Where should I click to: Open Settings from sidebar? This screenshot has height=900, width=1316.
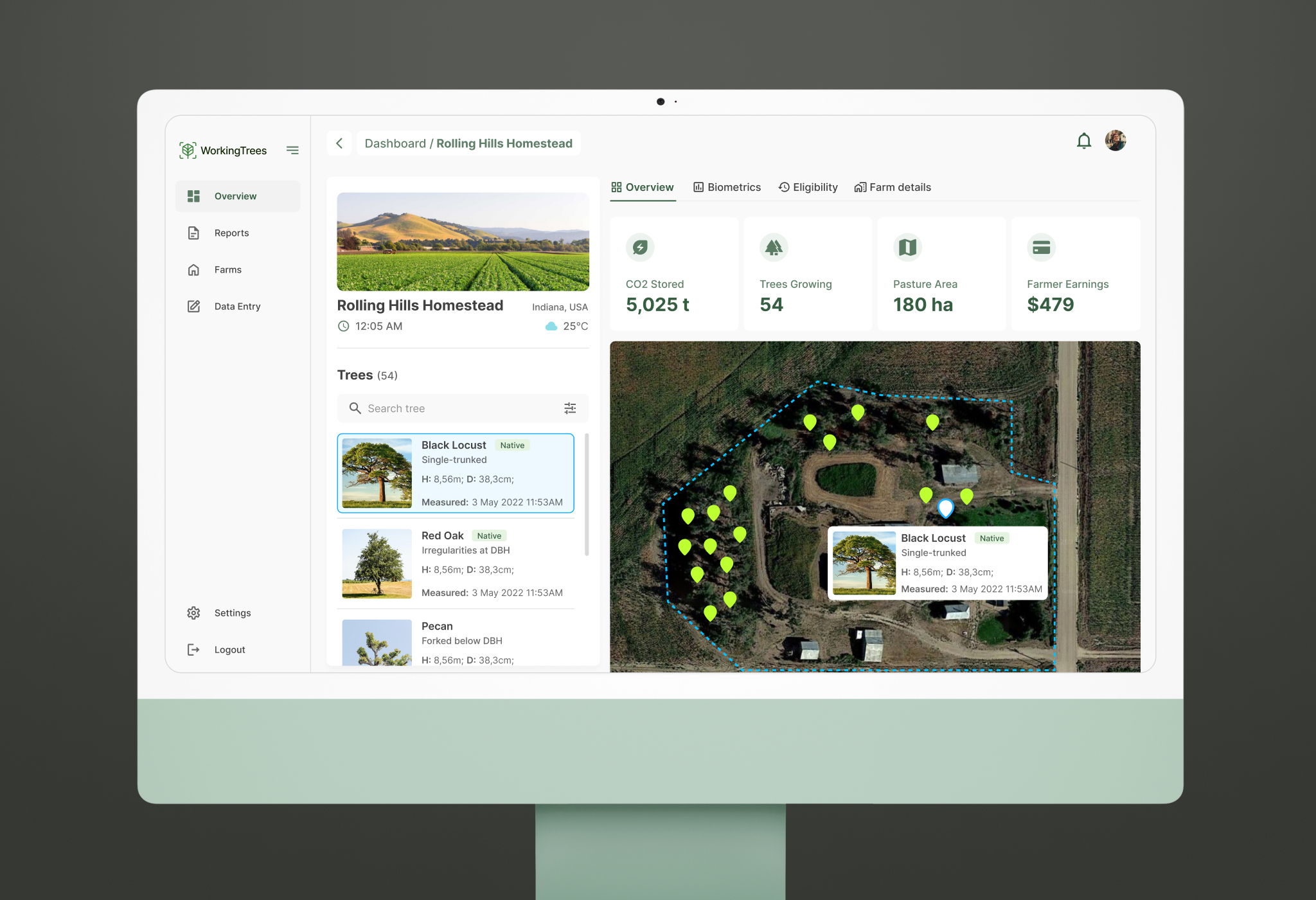pyautogui.click(x=232, y=613)
